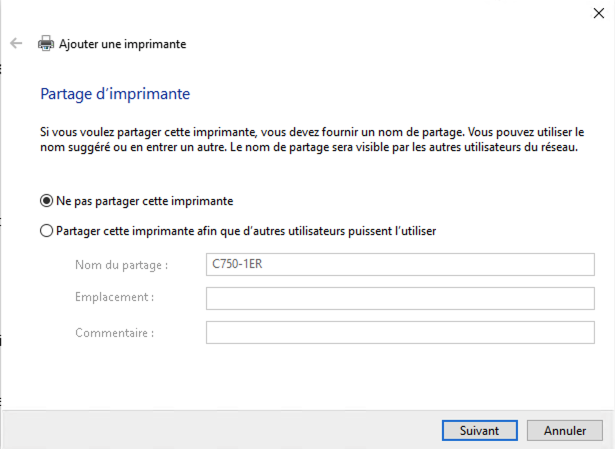Enable the "Partager cette imprimante" radio circle
Screen dimensions: 615x449
(46, 231)
